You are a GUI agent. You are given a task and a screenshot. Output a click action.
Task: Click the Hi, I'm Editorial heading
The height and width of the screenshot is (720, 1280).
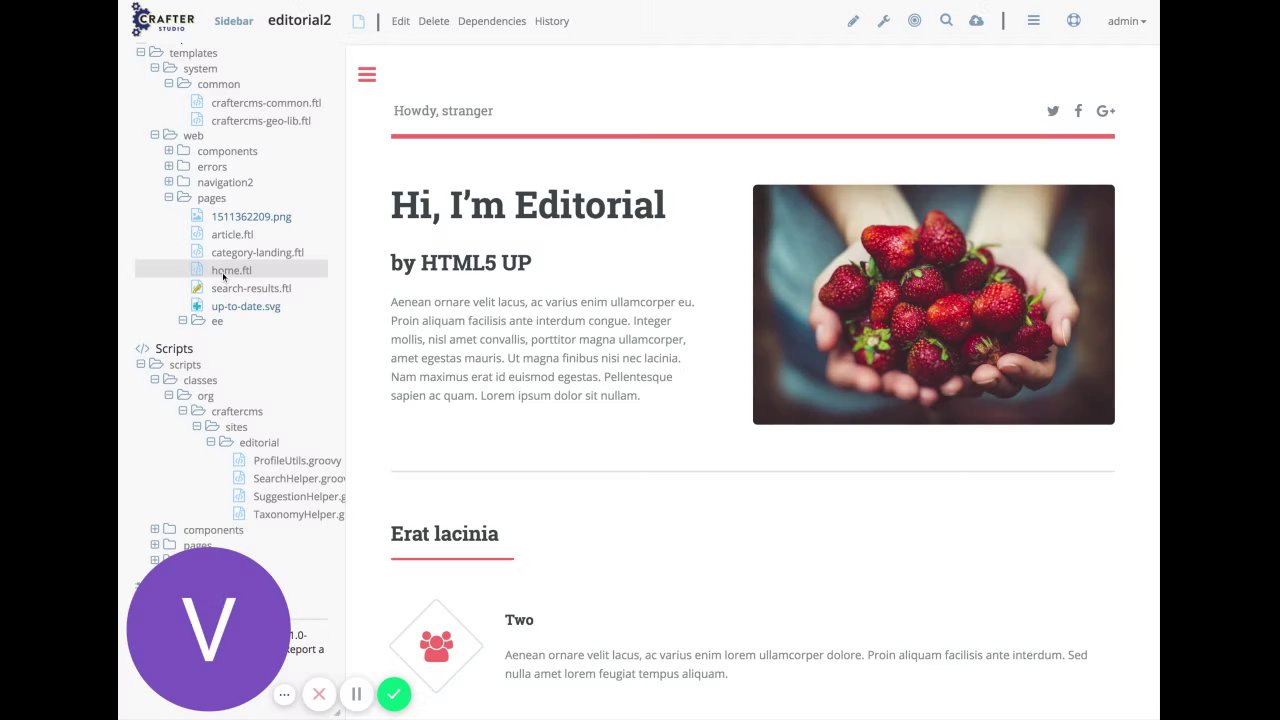[528, 205]
